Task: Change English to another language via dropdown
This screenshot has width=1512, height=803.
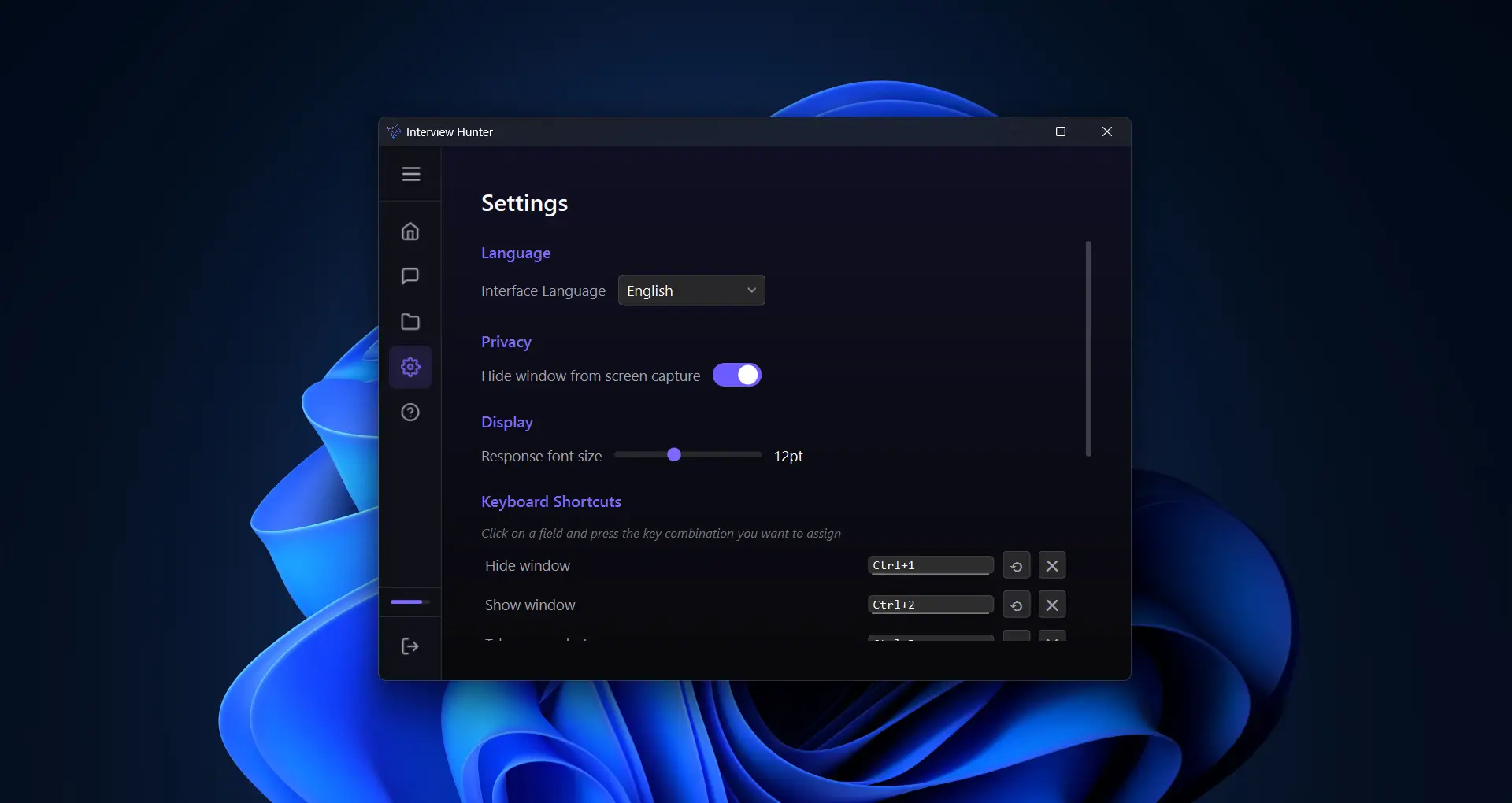Action: pyautogui.click(x=691, y=290)
